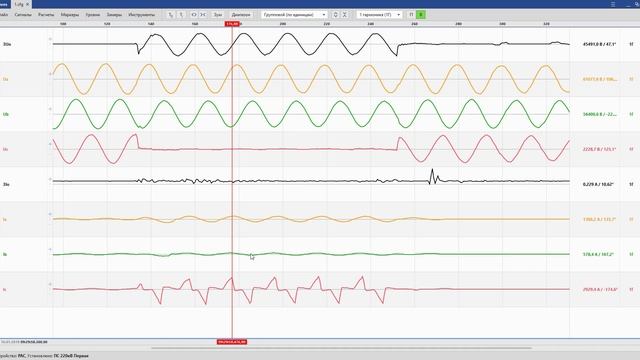Click the 1Г harmonic indicator of Uc row

631,149
